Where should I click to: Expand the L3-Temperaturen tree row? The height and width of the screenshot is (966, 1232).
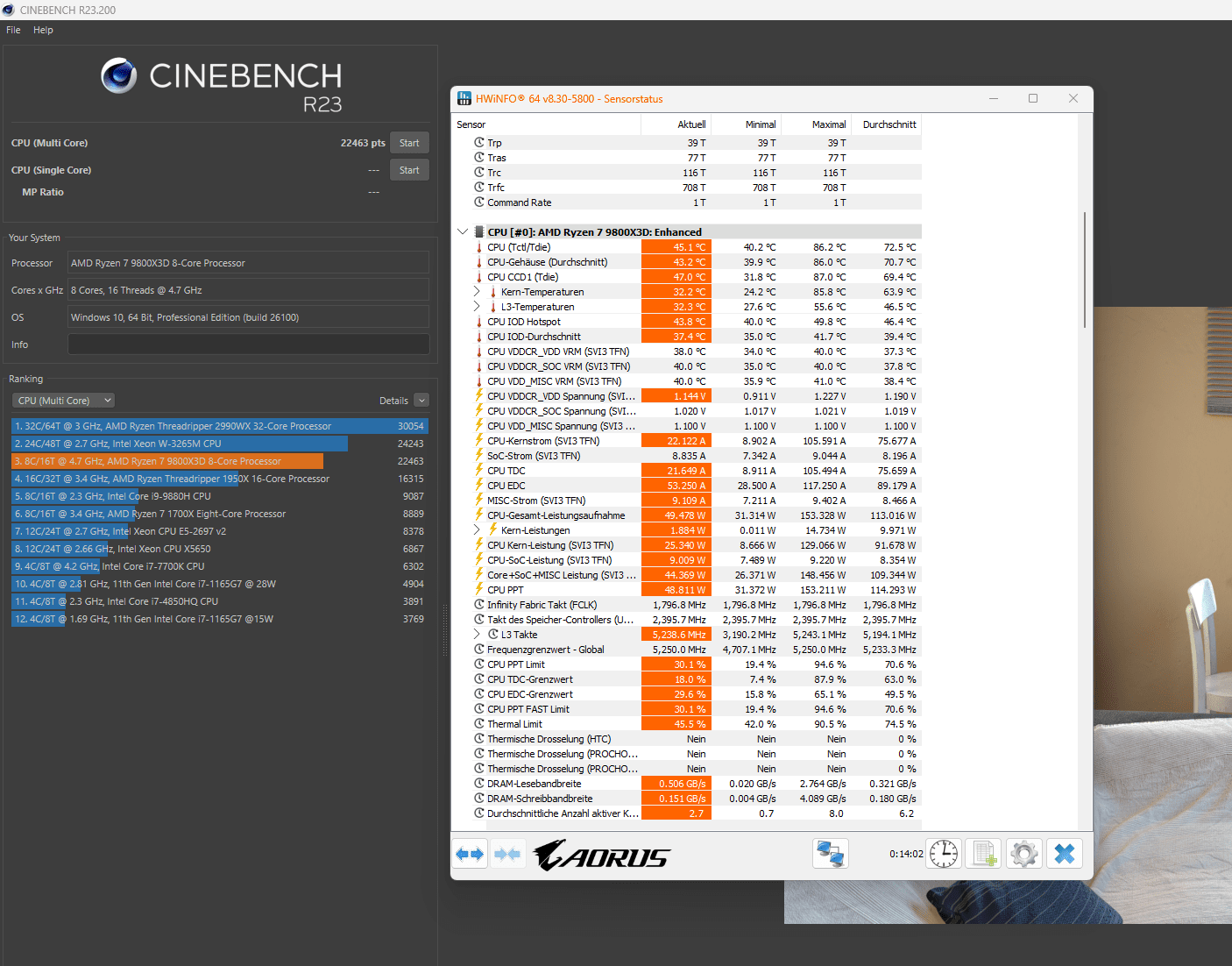point(477,307)
